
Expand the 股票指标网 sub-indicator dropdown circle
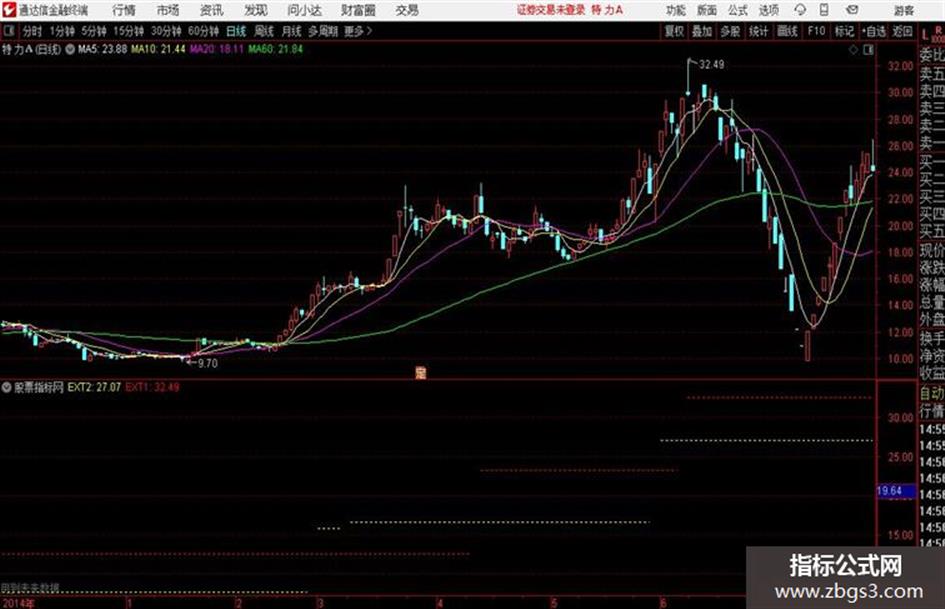click(7, 387)
